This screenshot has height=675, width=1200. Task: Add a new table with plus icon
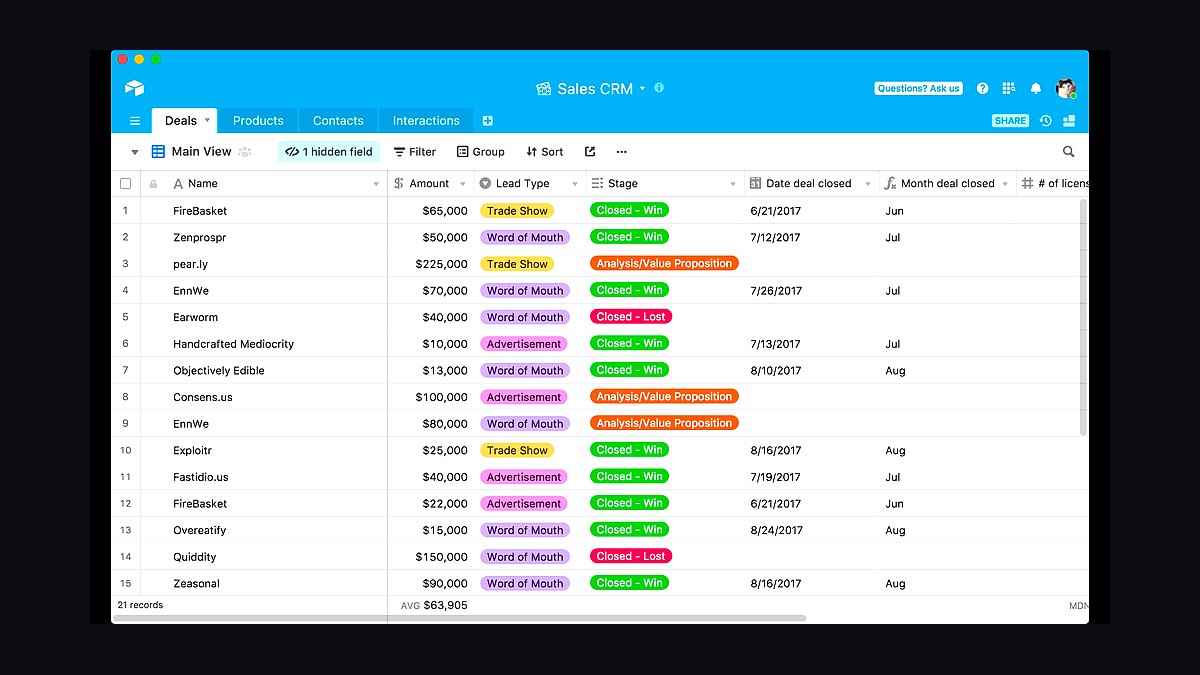pos(488,121)
